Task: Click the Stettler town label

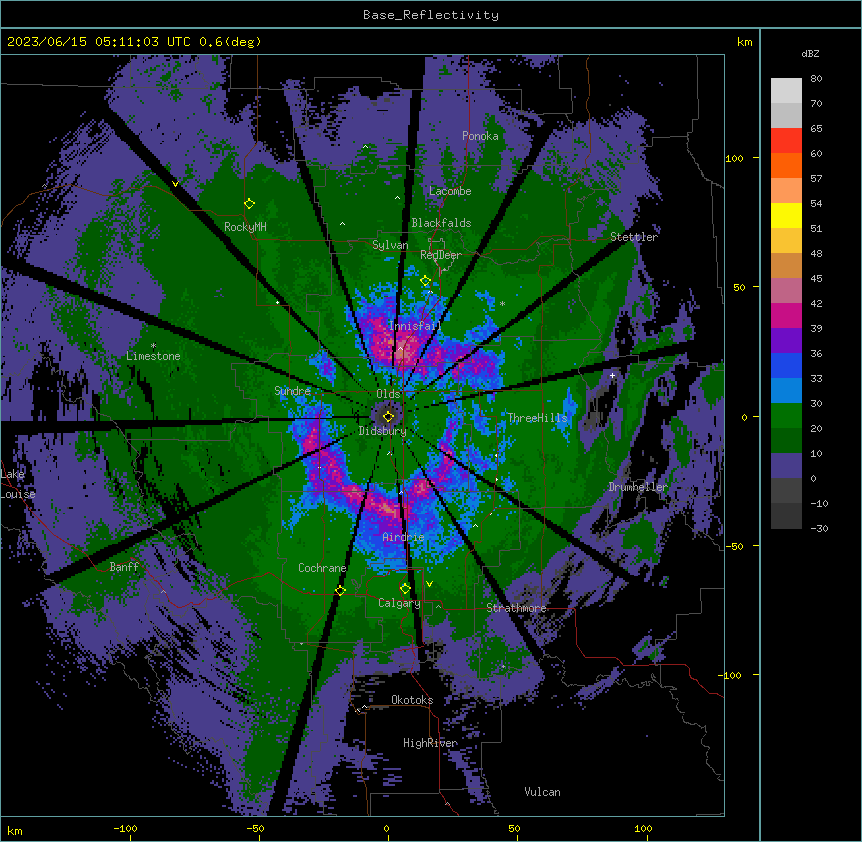Action: pos(634,237)
